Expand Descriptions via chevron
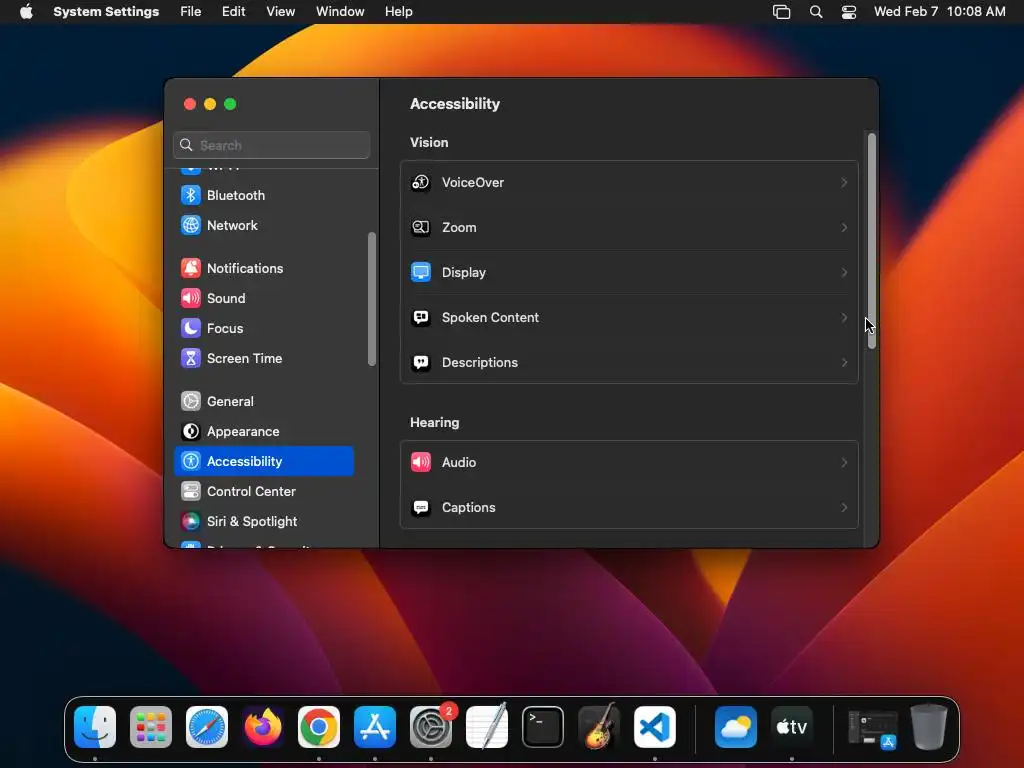Viewport: 1024px width, 768px height. (x=844, y=362)
